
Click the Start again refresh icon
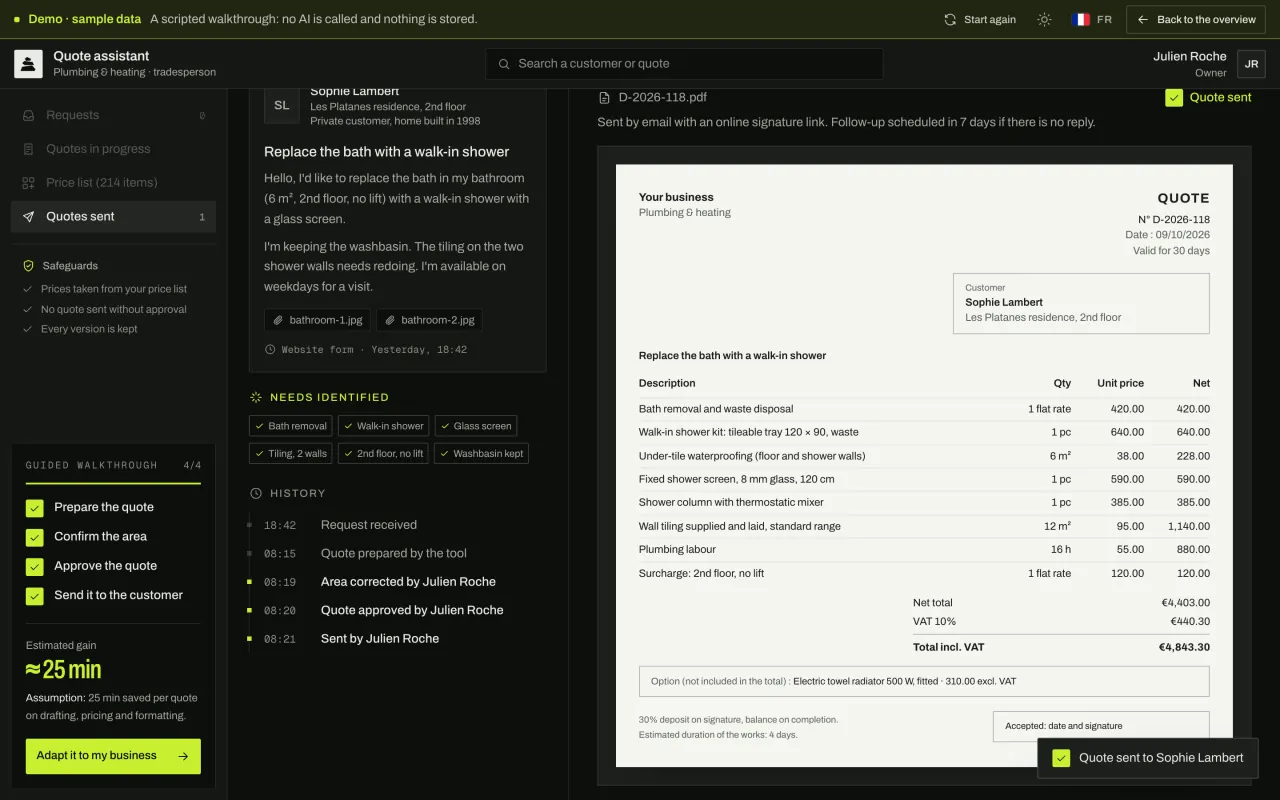pyautogui.click(x=950, y=19)
